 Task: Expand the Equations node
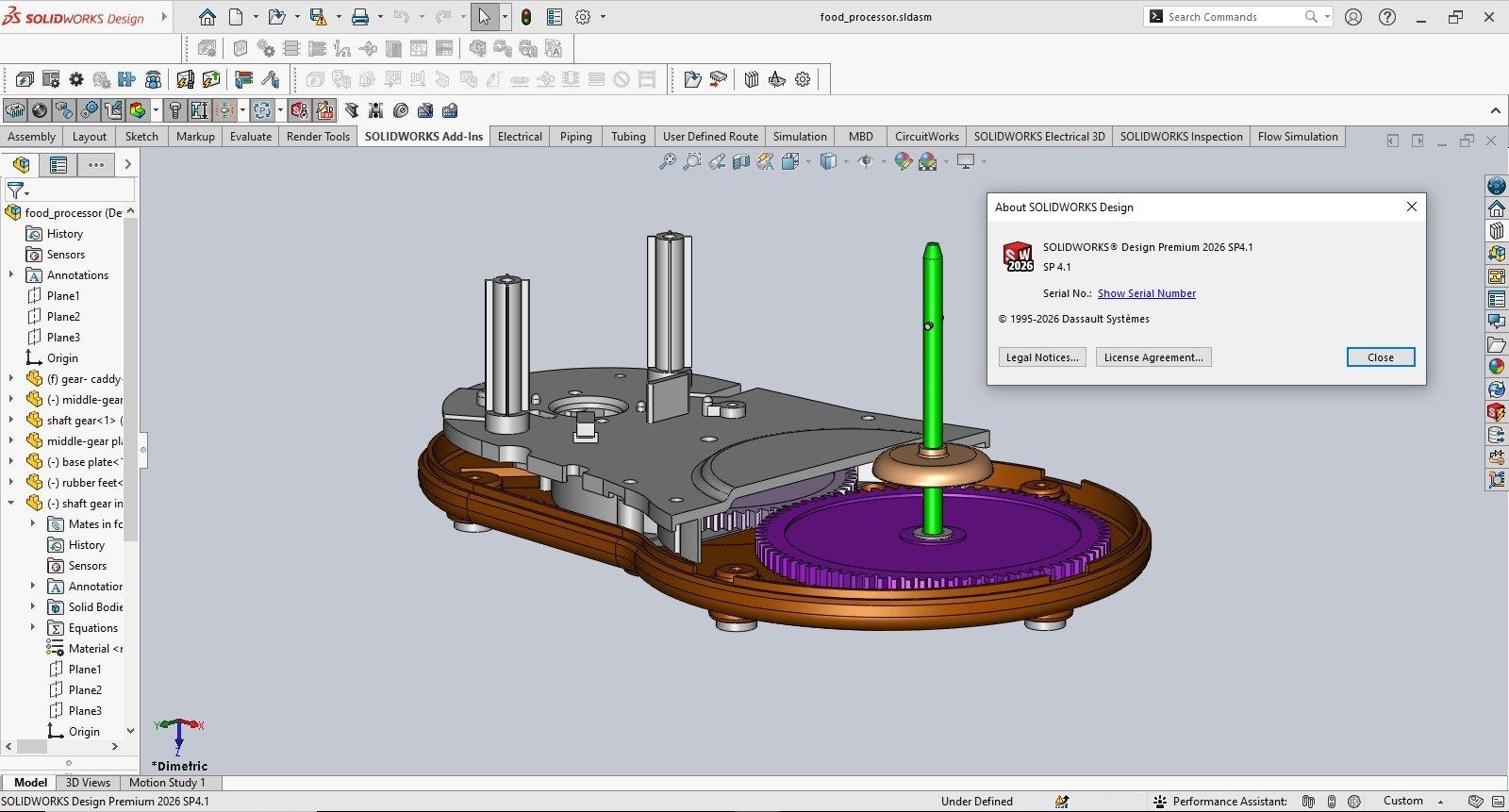point(33,627)
